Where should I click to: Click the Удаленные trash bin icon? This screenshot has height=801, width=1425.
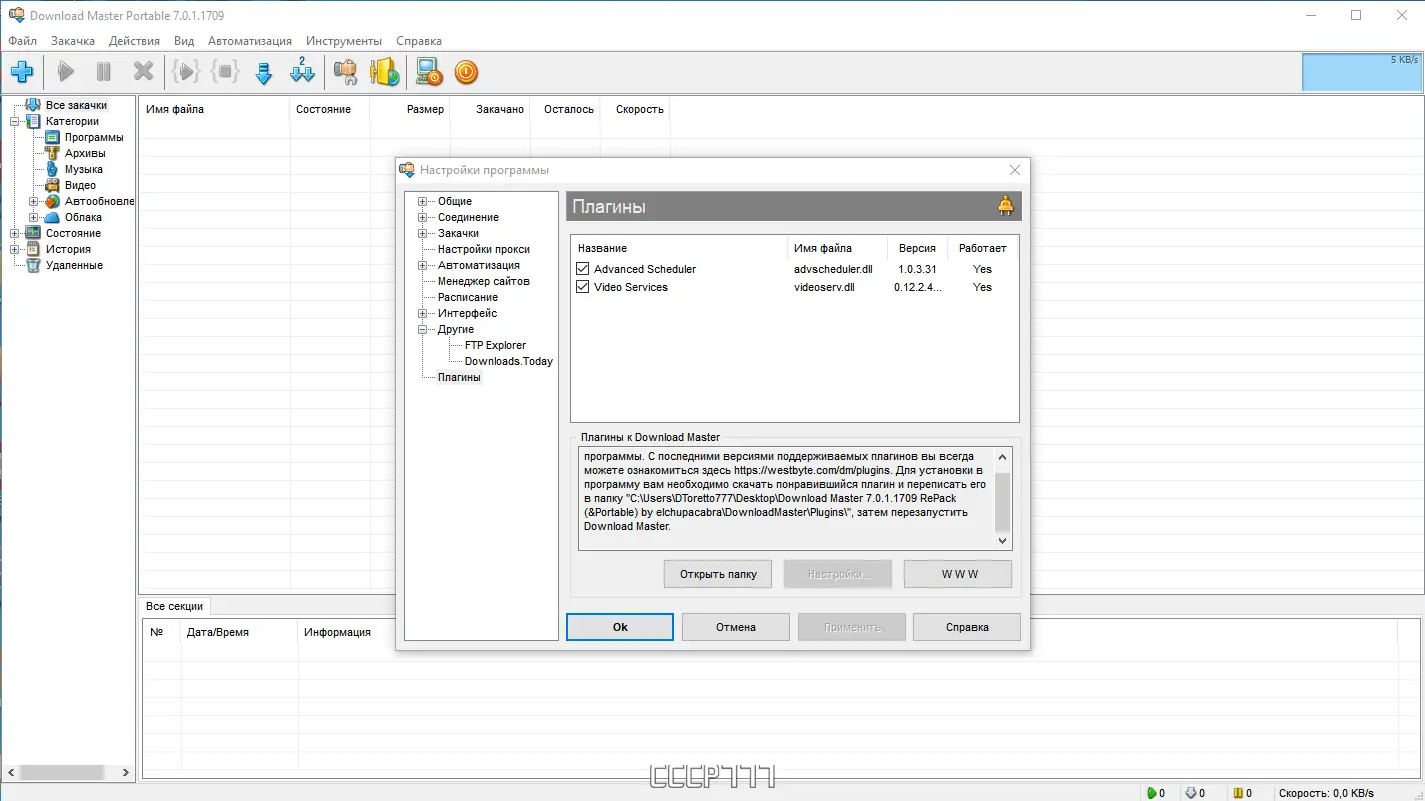coord(33,265)
